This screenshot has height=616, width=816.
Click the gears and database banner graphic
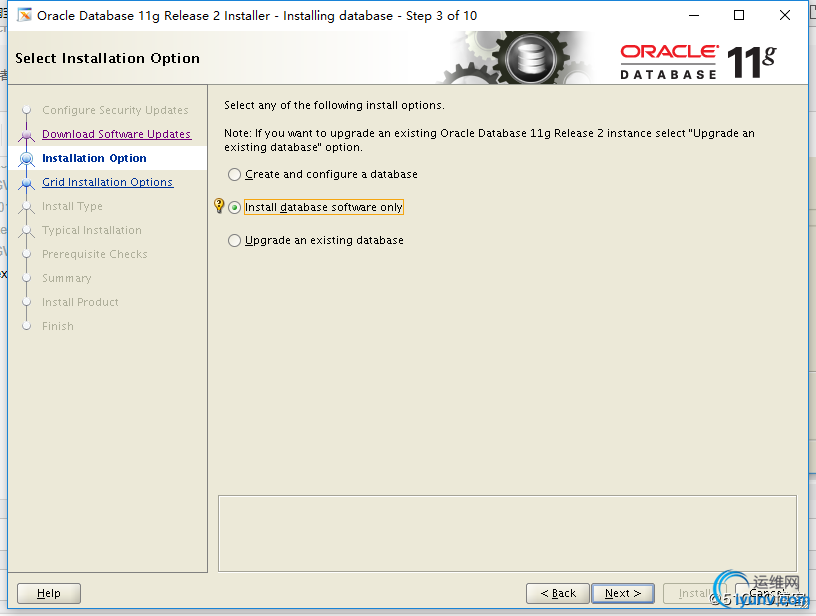(516, 58)
